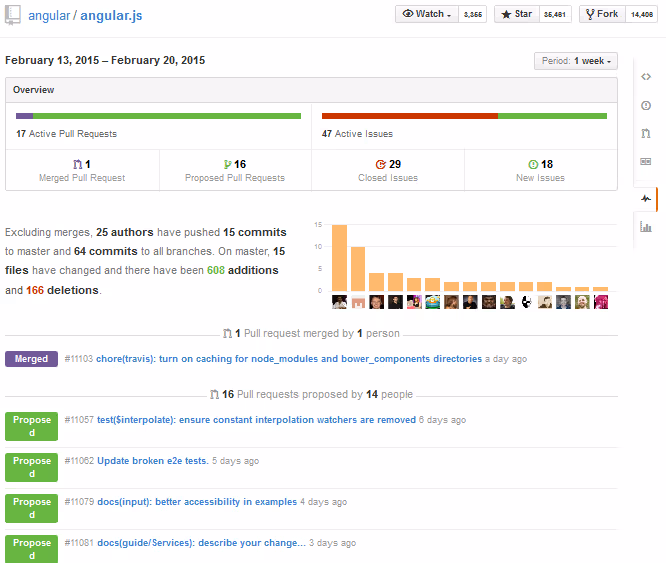Click the 47 Active Issues text
Viewport: 666px width, 563px height.
point(357,134)
